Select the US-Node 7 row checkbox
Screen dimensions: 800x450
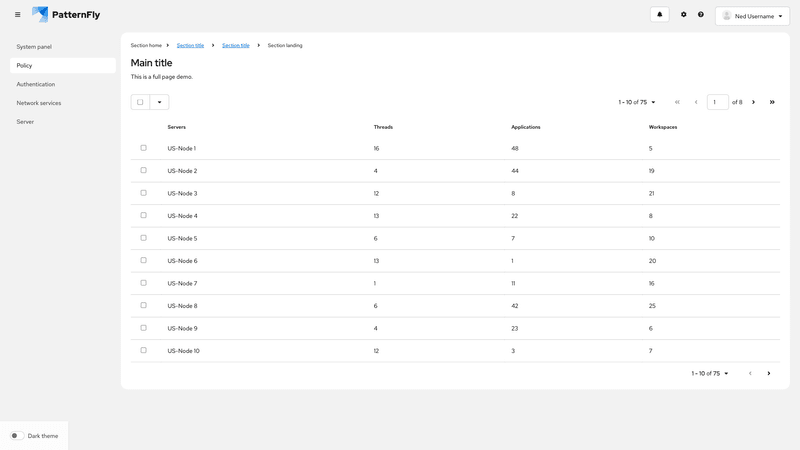click(143, 283)
